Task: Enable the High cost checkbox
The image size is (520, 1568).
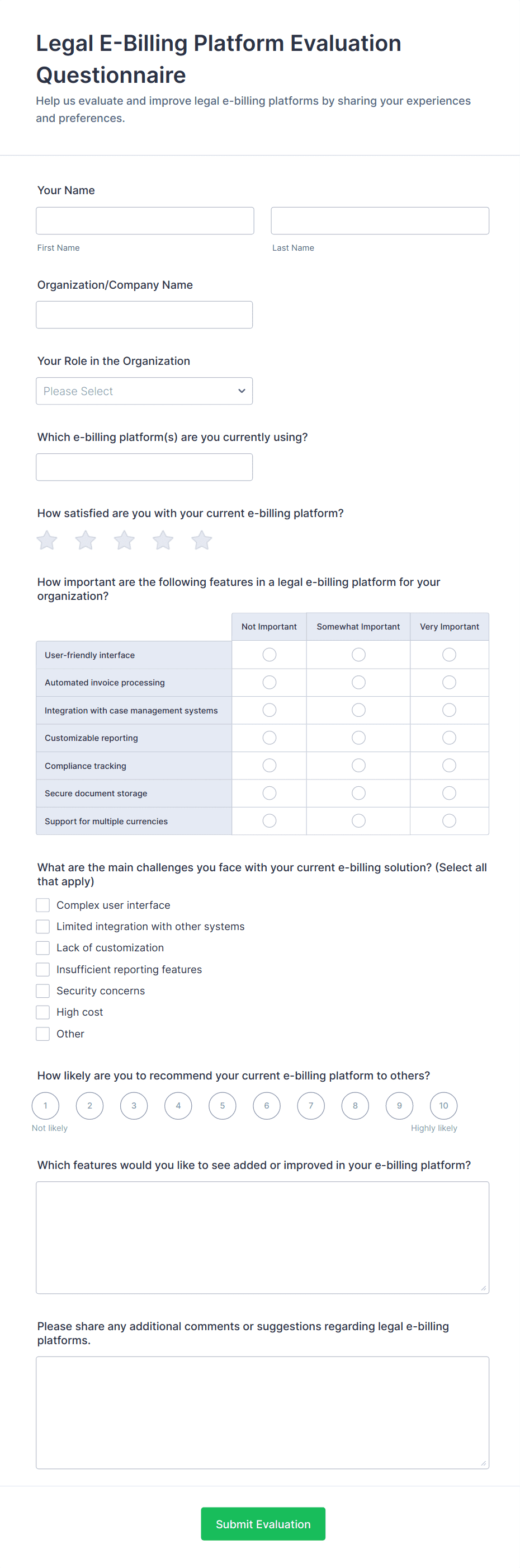Action: (42, 1012)
